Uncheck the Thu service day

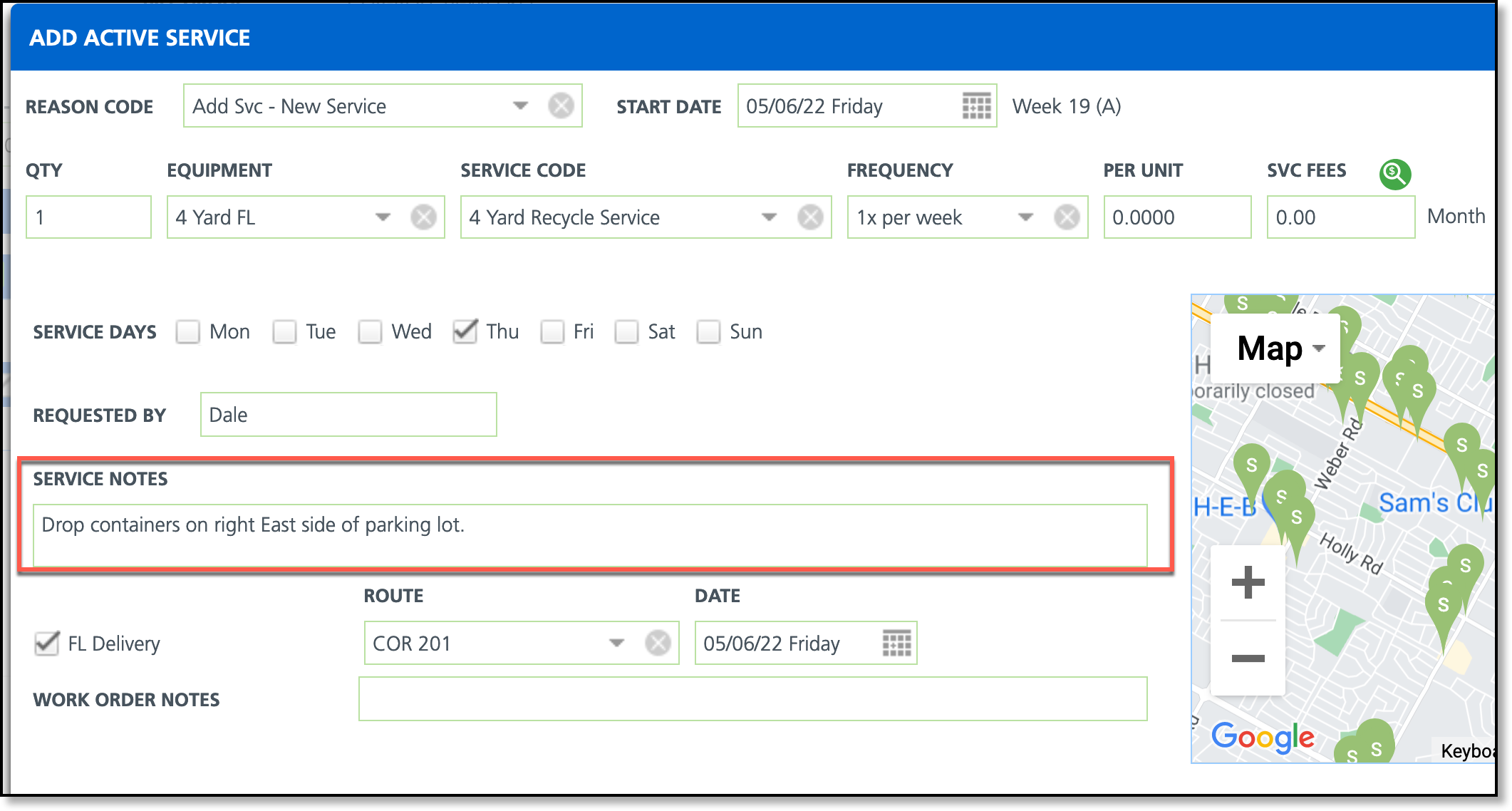point(465,331)
